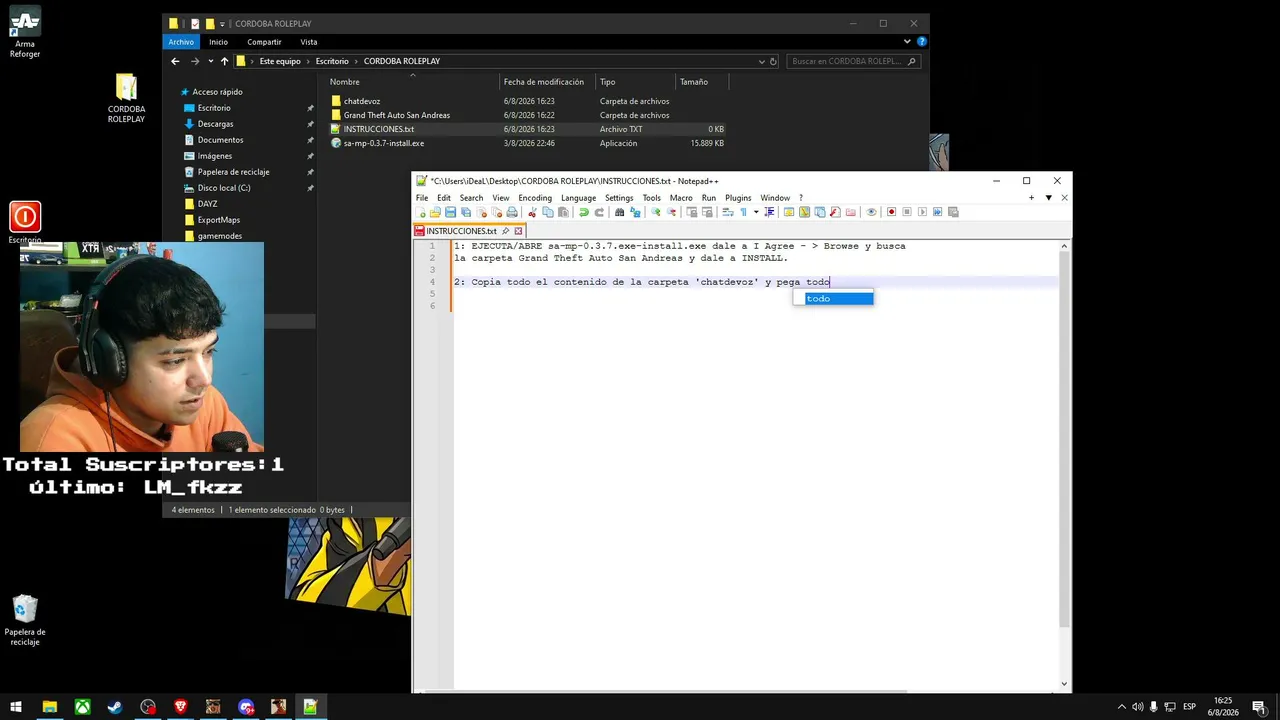
Task: Open Folder as Workspace toolbar icon
Action: tap(851, 212)
